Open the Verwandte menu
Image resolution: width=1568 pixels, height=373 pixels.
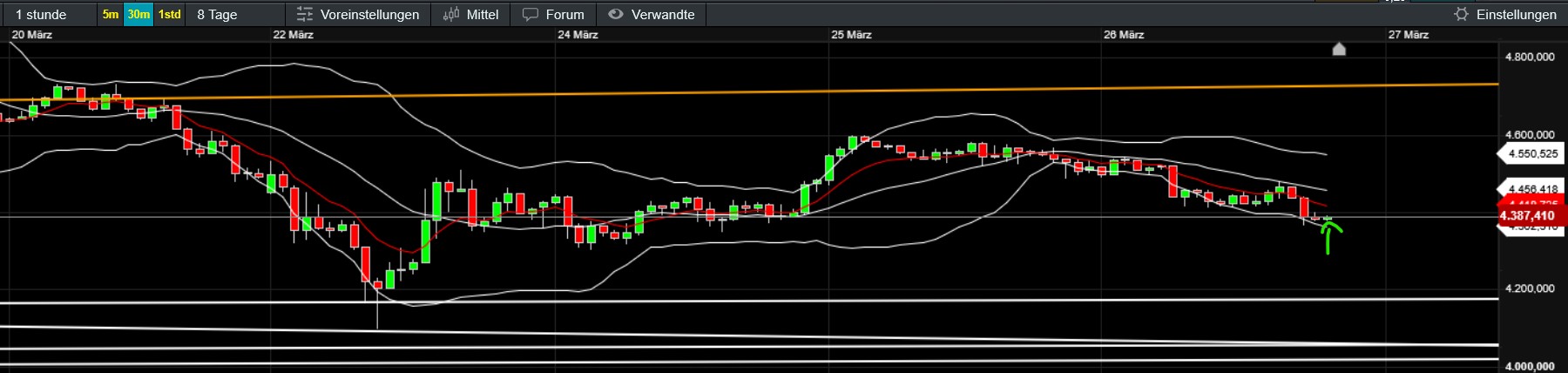pos(662,14)
